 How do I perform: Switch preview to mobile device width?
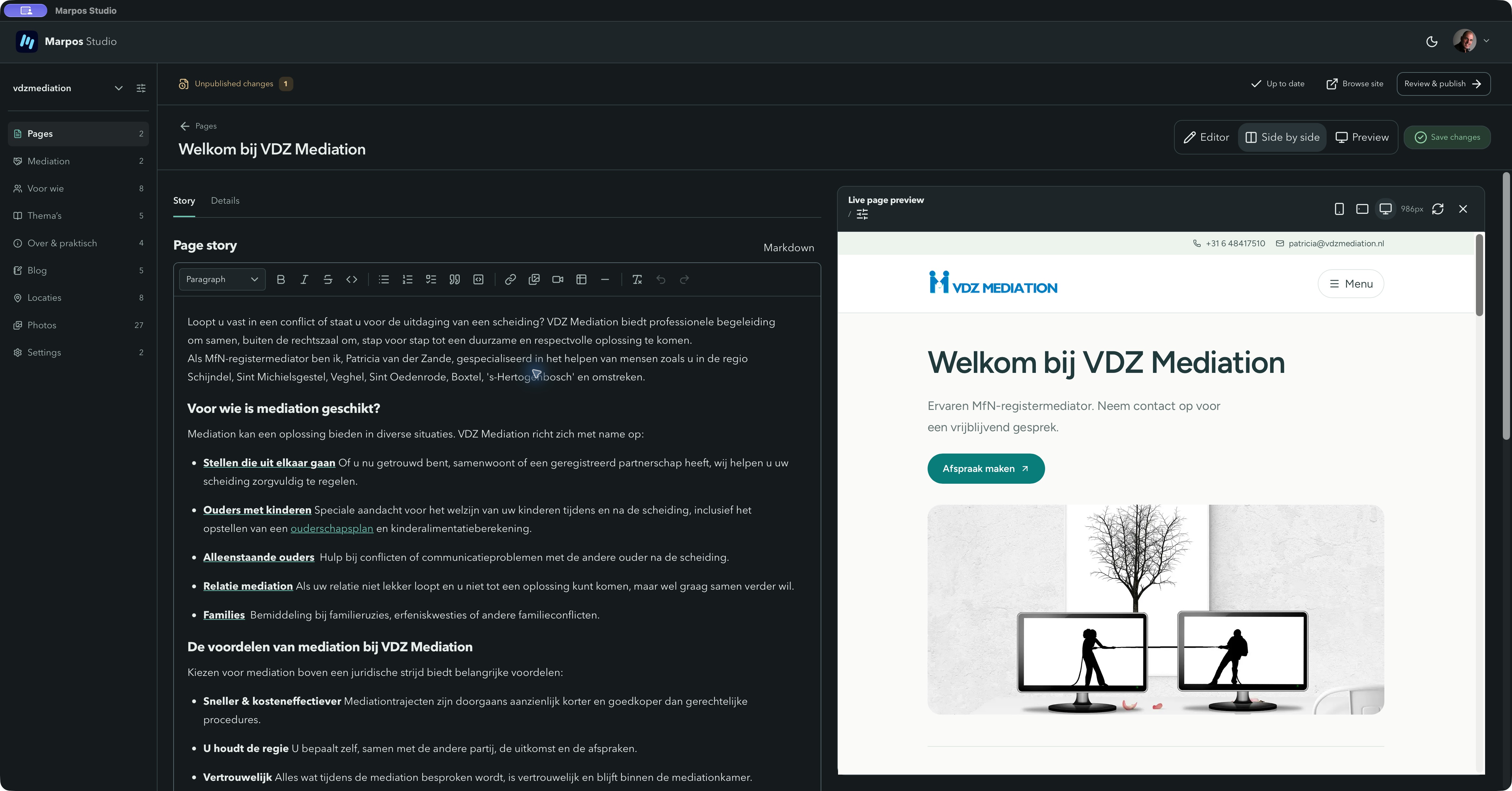click(x=1339, y=209)
